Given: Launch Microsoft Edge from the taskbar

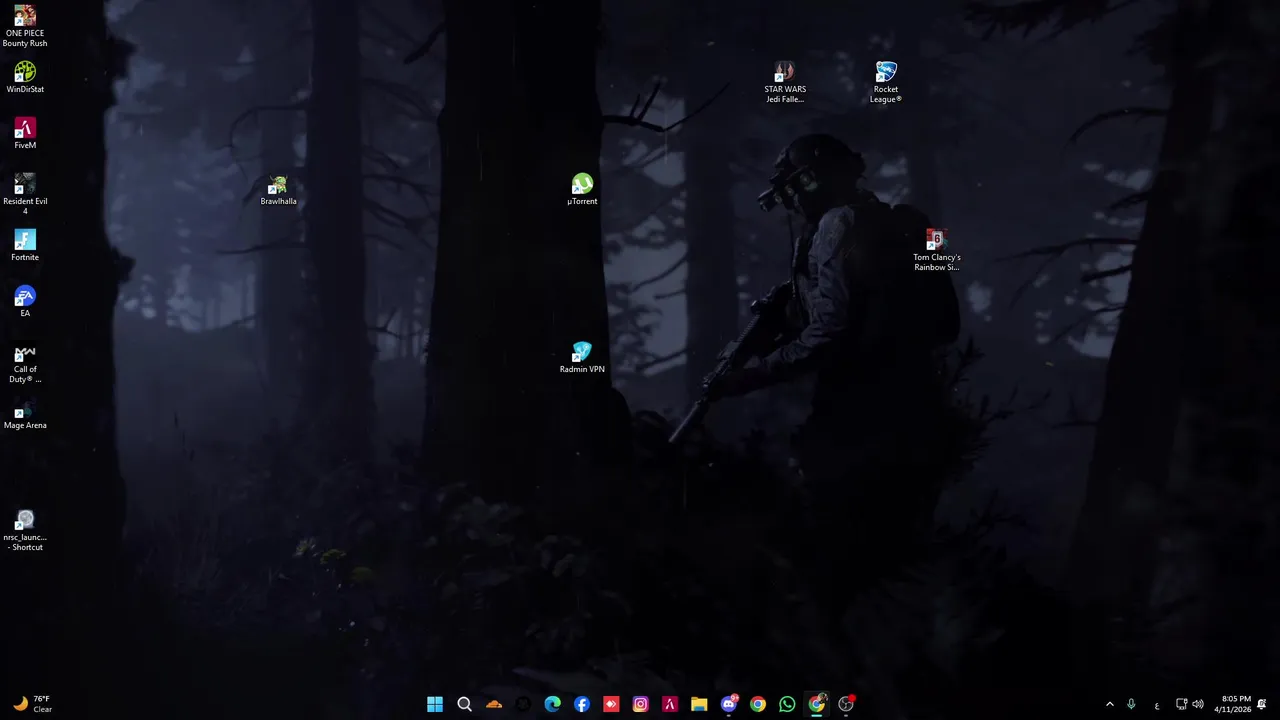Looking at the screenshot, I should tap(552, 704).
